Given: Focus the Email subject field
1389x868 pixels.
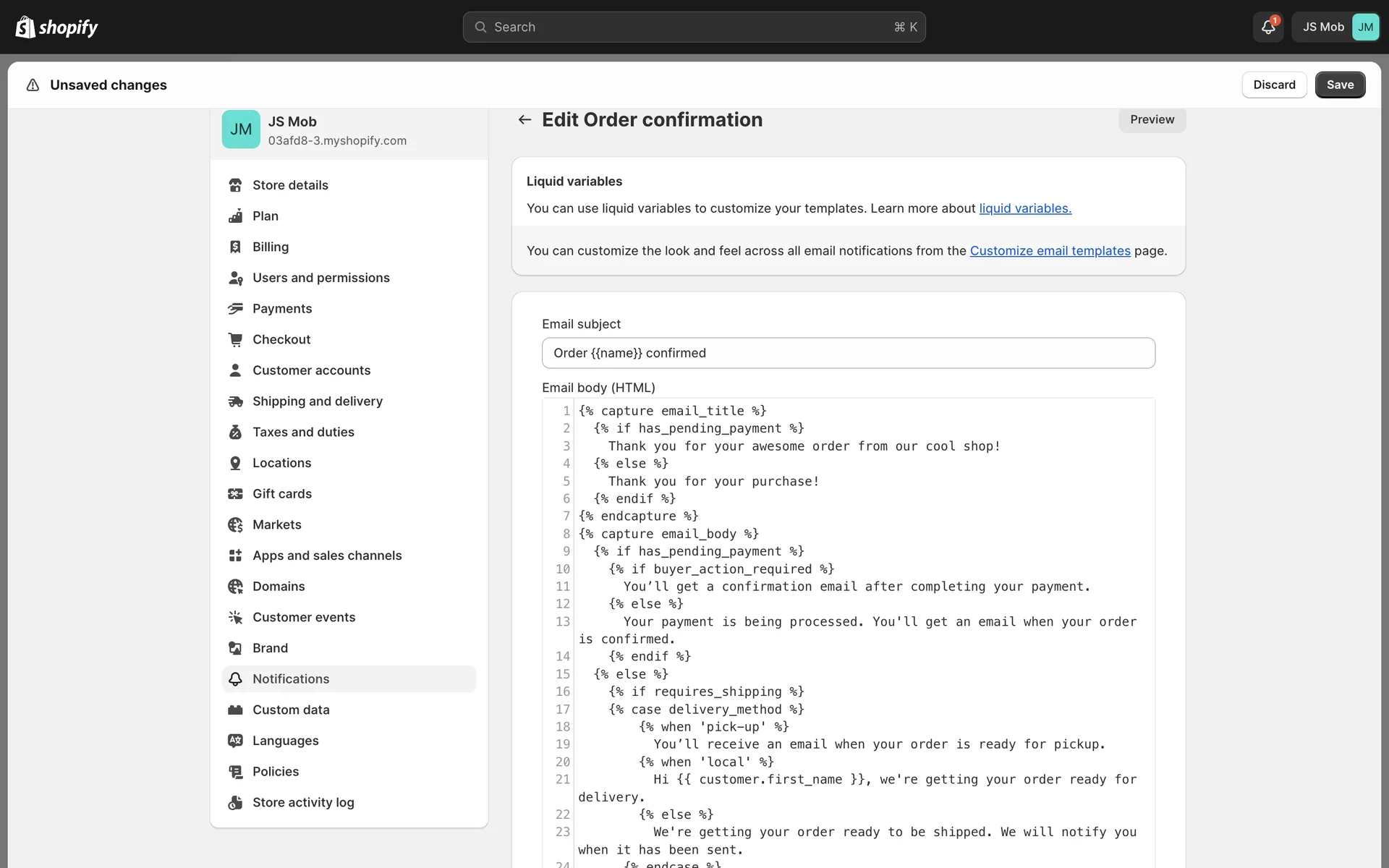Looking at the screenshot, I should point(848,353).
